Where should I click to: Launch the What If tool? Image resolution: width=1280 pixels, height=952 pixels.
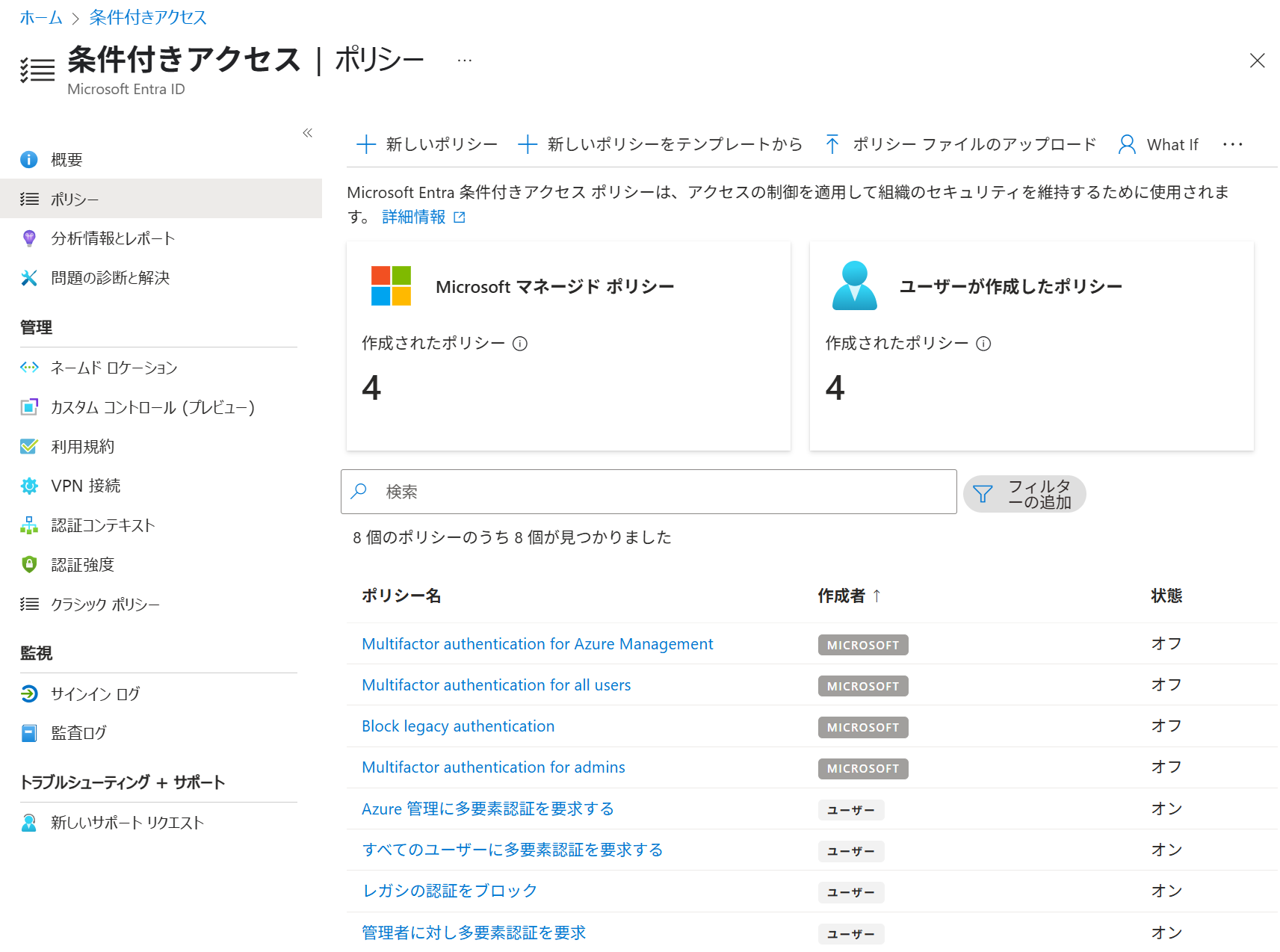(1159, 144)
